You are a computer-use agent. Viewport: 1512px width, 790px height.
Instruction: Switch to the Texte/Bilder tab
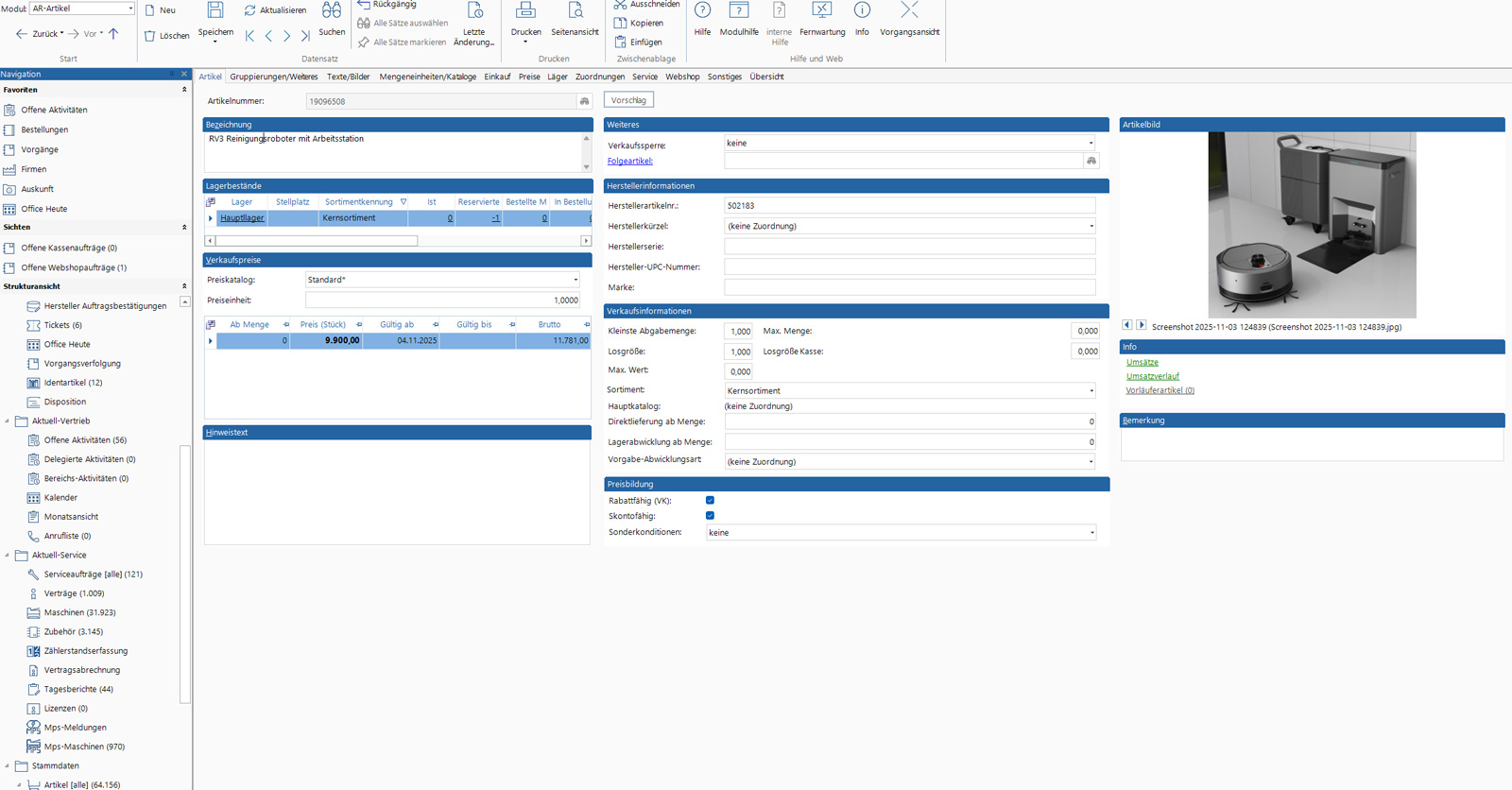[348, 77]
